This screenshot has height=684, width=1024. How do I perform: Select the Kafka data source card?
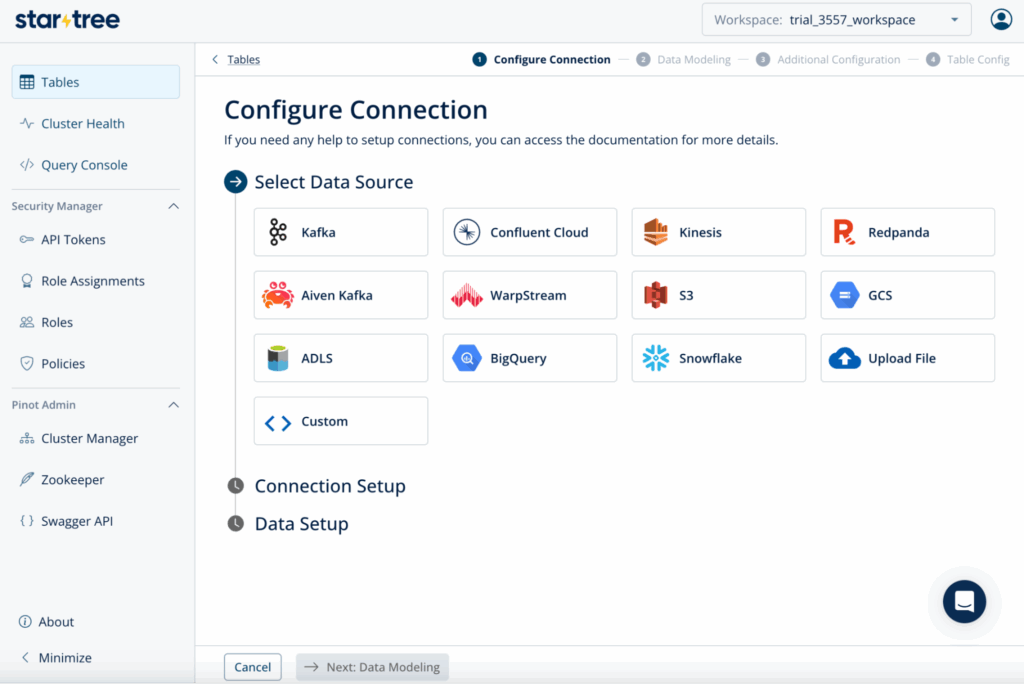[x=341, y=232]
